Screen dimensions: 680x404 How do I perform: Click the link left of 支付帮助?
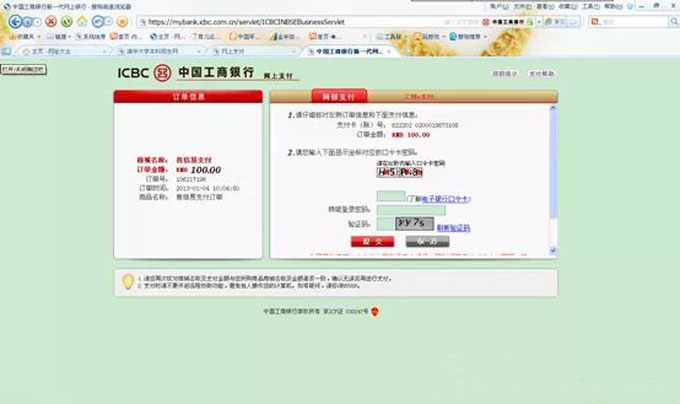click(x=504, y=74)
